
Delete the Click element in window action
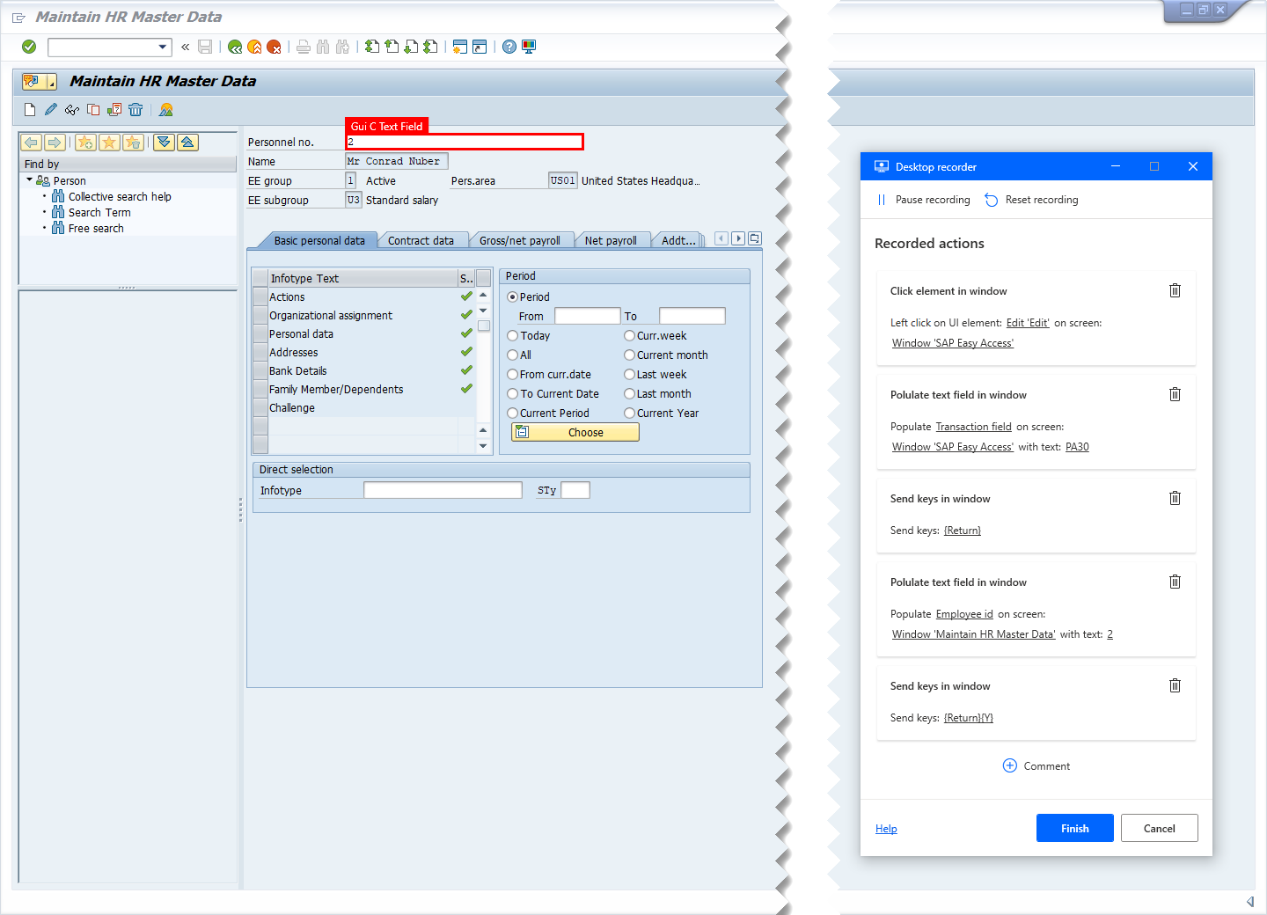pyautogui.click(x=1175, y=291)
